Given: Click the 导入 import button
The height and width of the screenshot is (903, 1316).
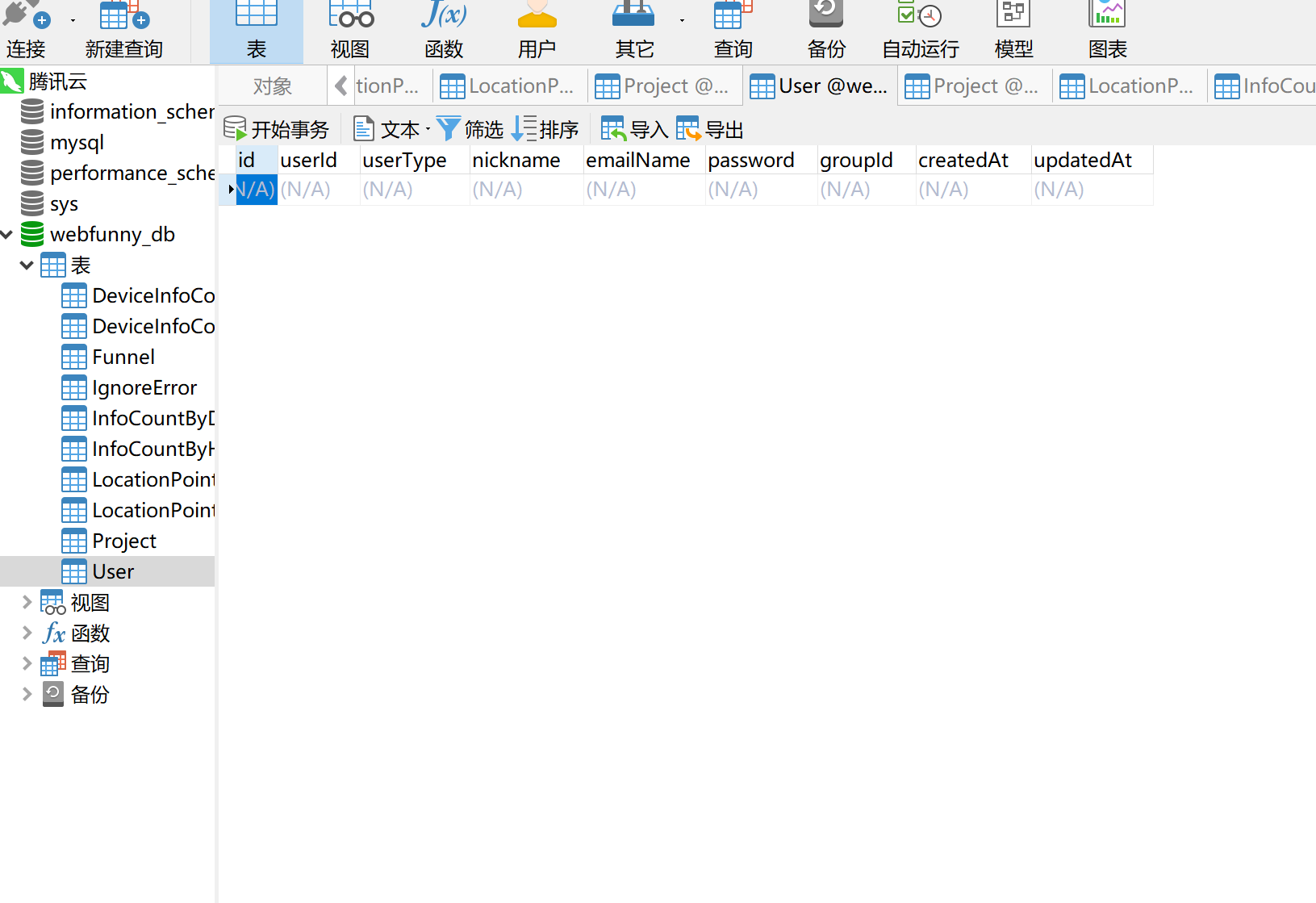Looking at the screenshot, I should click(x=635, y=129).
